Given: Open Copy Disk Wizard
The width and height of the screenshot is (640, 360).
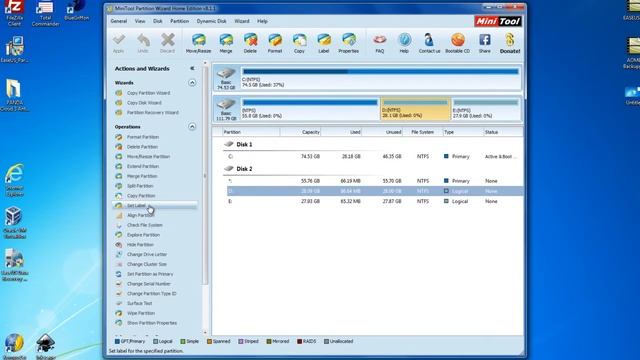Looking at the screenshot, I should tap(144, 103).
